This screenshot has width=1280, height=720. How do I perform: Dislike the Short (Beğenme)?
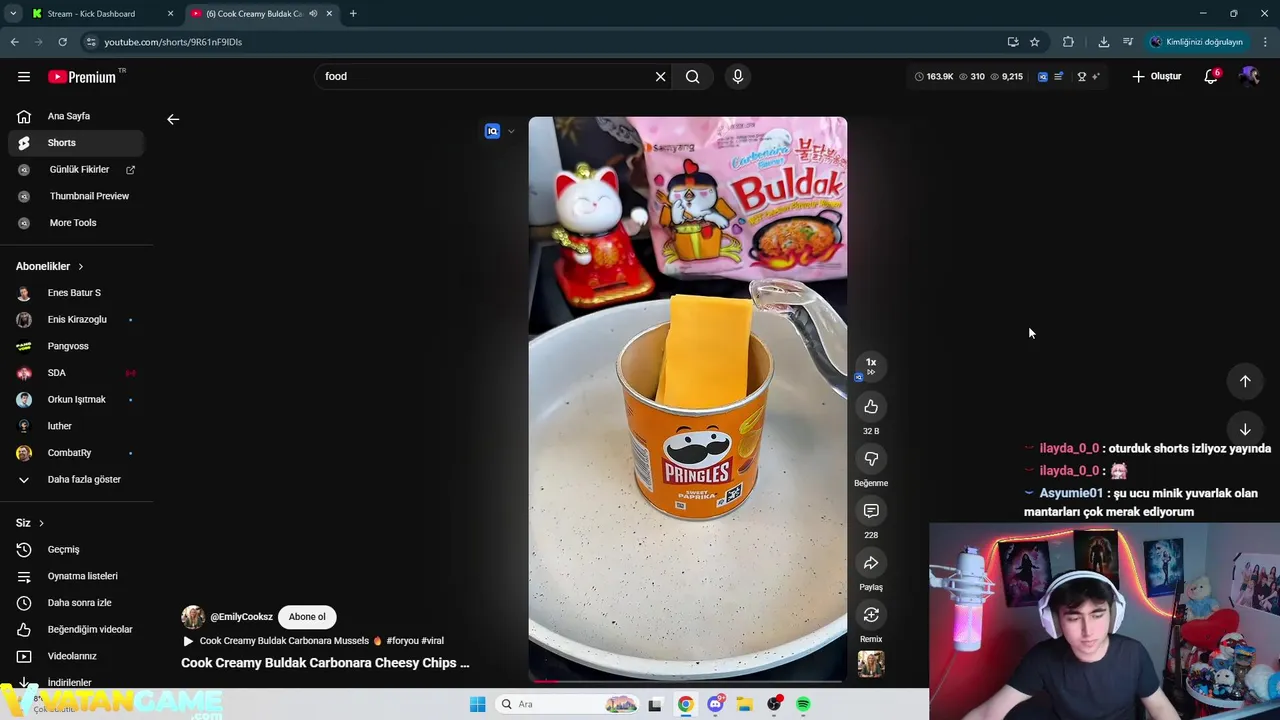pyautogui.click(x=871, y=459)
